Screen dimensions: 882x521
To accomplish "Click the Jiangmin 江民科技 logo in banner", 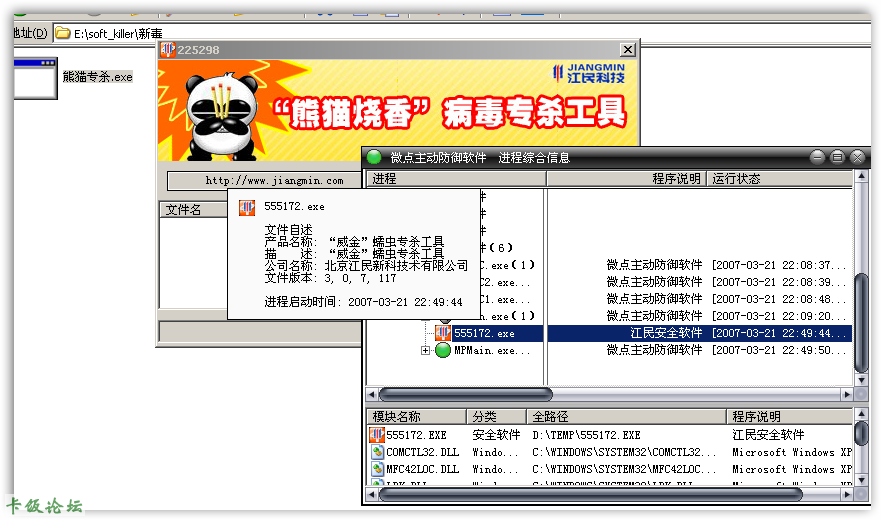I will coord(589,73).
